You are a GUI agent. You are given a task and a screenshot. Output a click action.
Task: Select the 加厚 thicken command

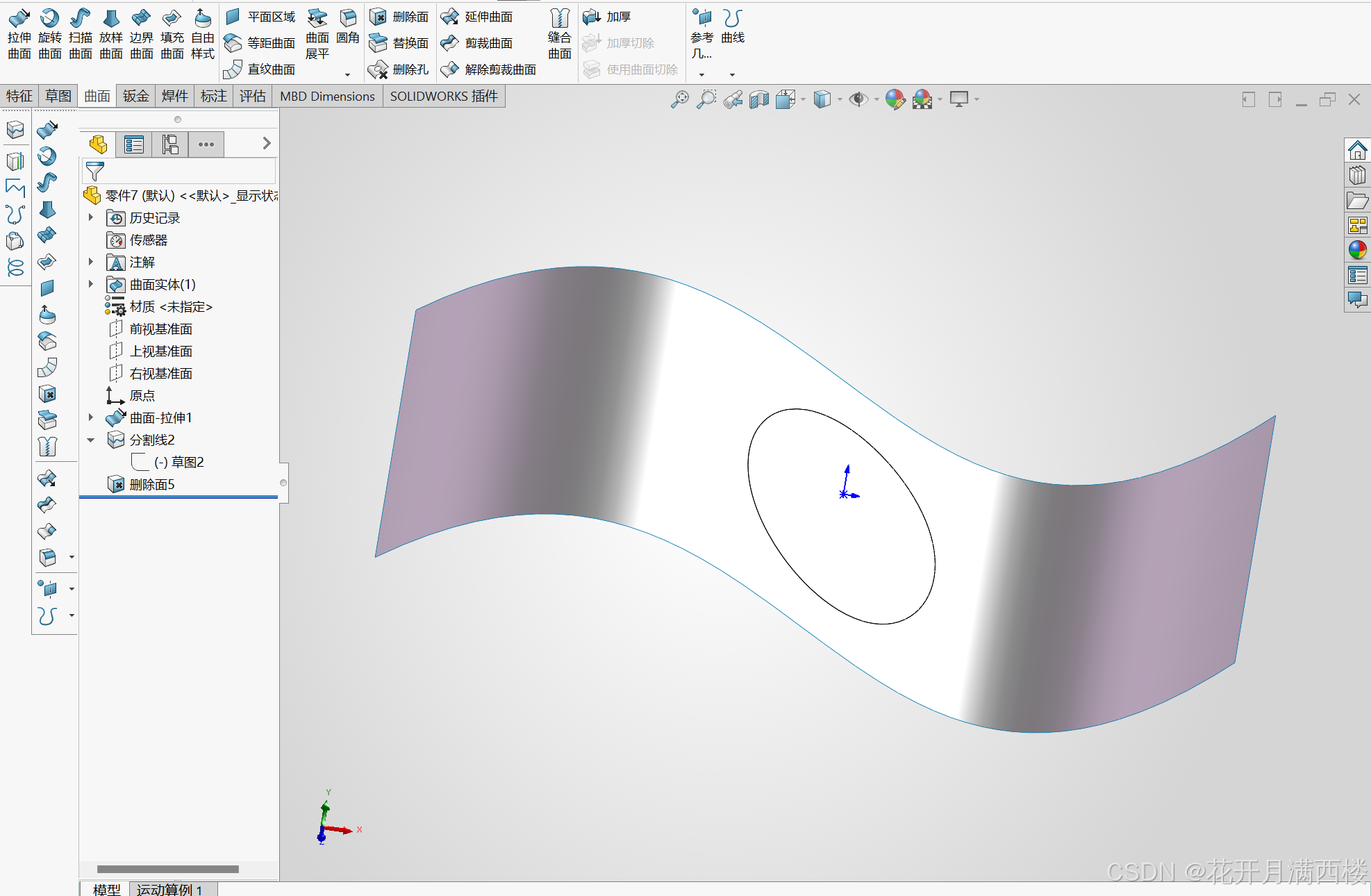607,17
